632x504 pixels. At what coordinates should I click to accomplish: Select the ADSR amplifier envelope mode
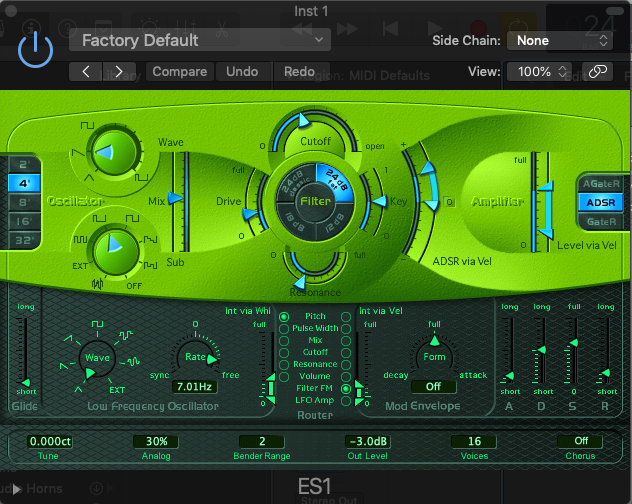pyautogui.click(x=601, y=202)
